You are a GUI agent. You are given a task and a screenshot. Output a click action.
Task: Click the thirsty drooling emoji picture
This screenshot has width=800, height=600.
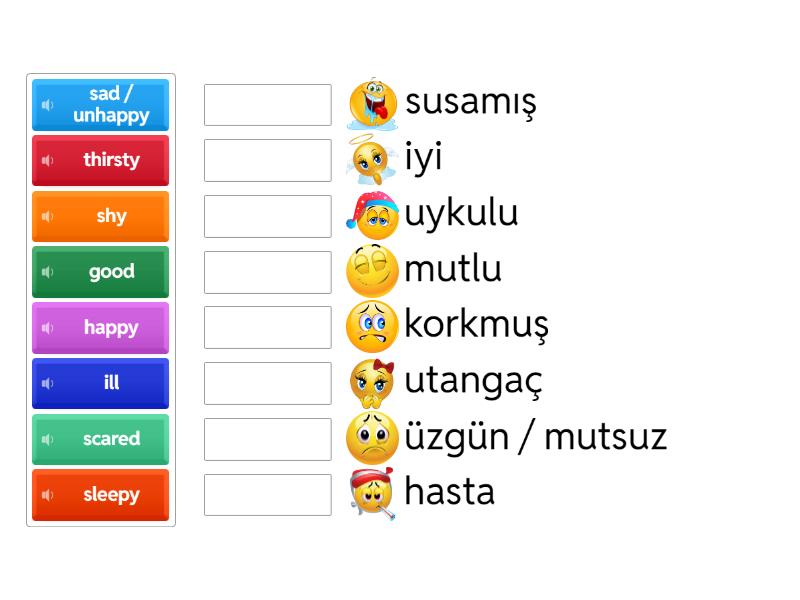372,103
